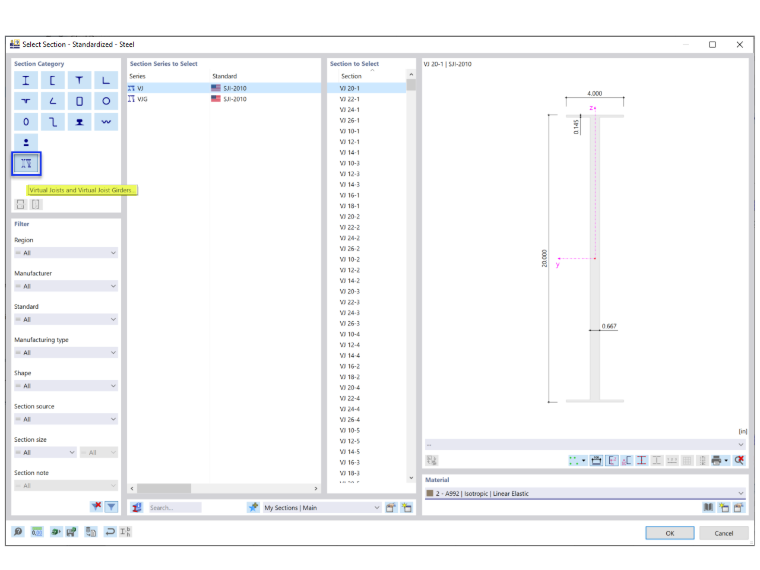760x570 pixels.
Task: Open the My Sections | Main dropdown
Action: pos(322,507)
